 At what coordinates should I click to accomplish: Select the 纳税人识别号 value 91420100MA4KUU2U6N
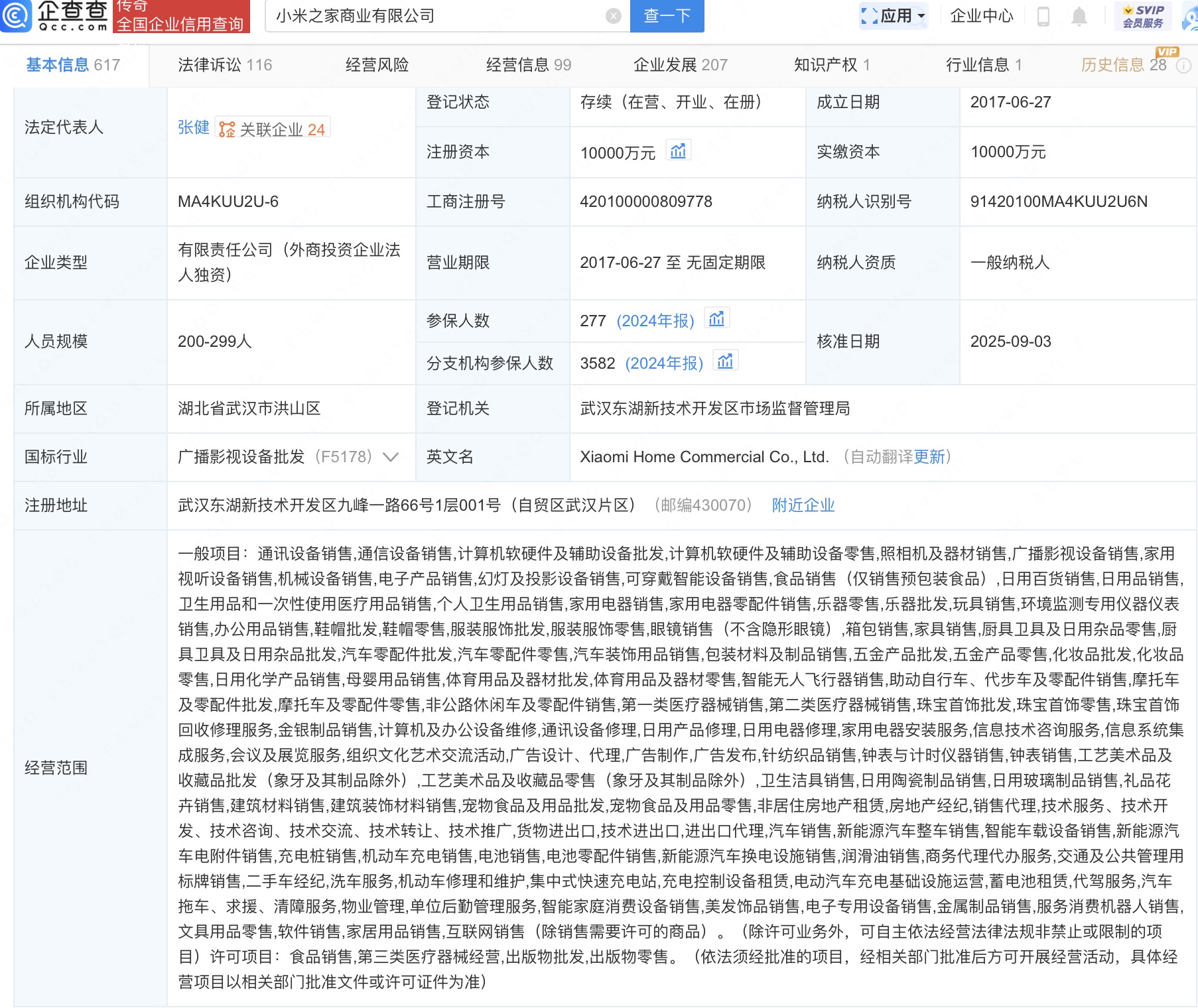(x=1059, y=202)
